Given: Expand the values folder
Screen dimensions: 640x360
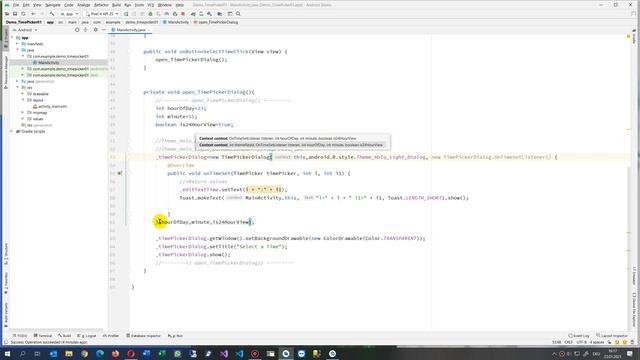Looking at the screenshot, I should (23, 119).
